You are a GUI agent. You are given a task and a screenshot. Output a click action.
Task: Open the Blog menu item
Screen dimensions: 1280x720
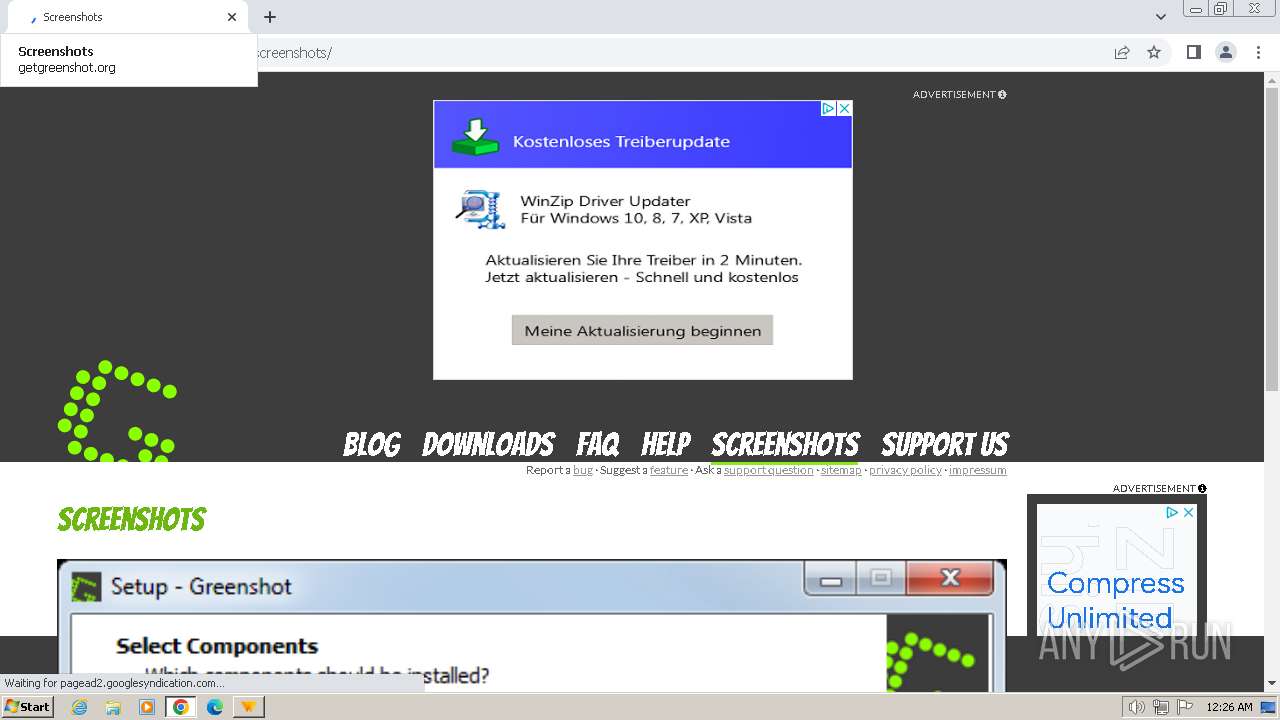point(372,444)
